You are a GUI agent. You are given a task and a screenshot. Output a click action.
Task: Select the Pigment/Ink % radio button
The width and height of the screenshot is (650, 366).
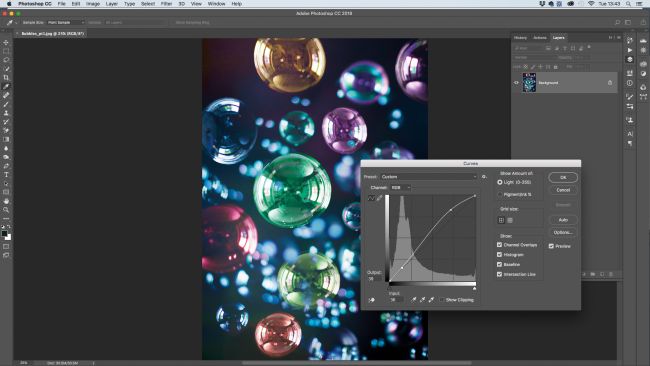[x=500, y=194]
